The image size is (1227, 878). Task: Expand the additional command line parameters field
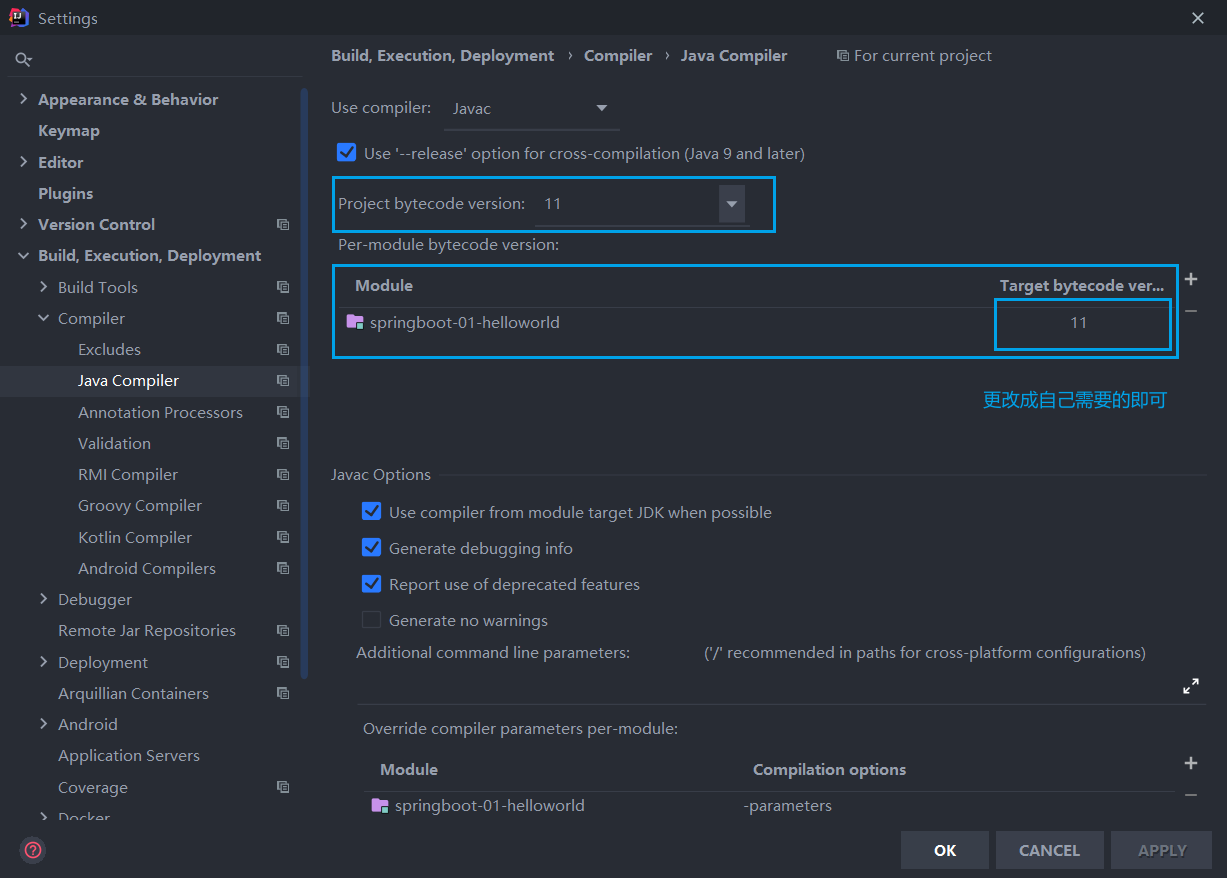[1191, 687]
